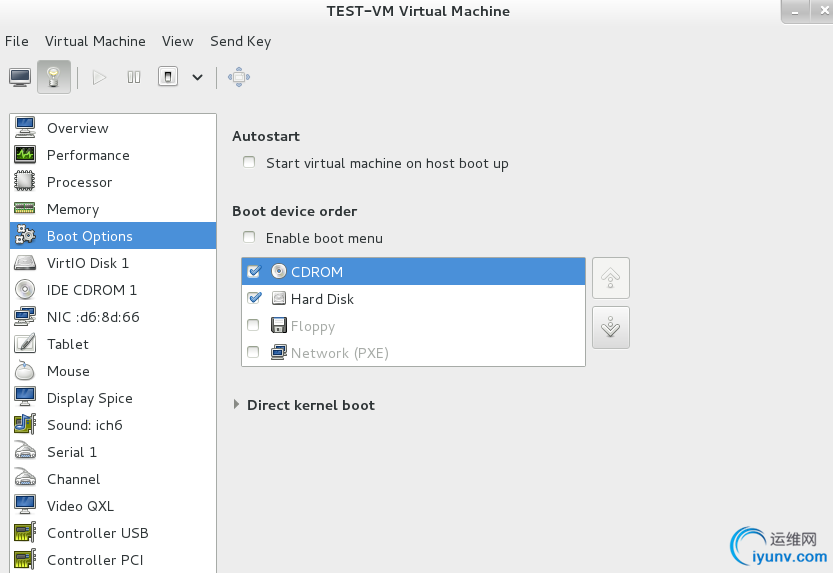Click the graphical console monitor icon
This screenshot has height=573, width=833.
(20, 77)
